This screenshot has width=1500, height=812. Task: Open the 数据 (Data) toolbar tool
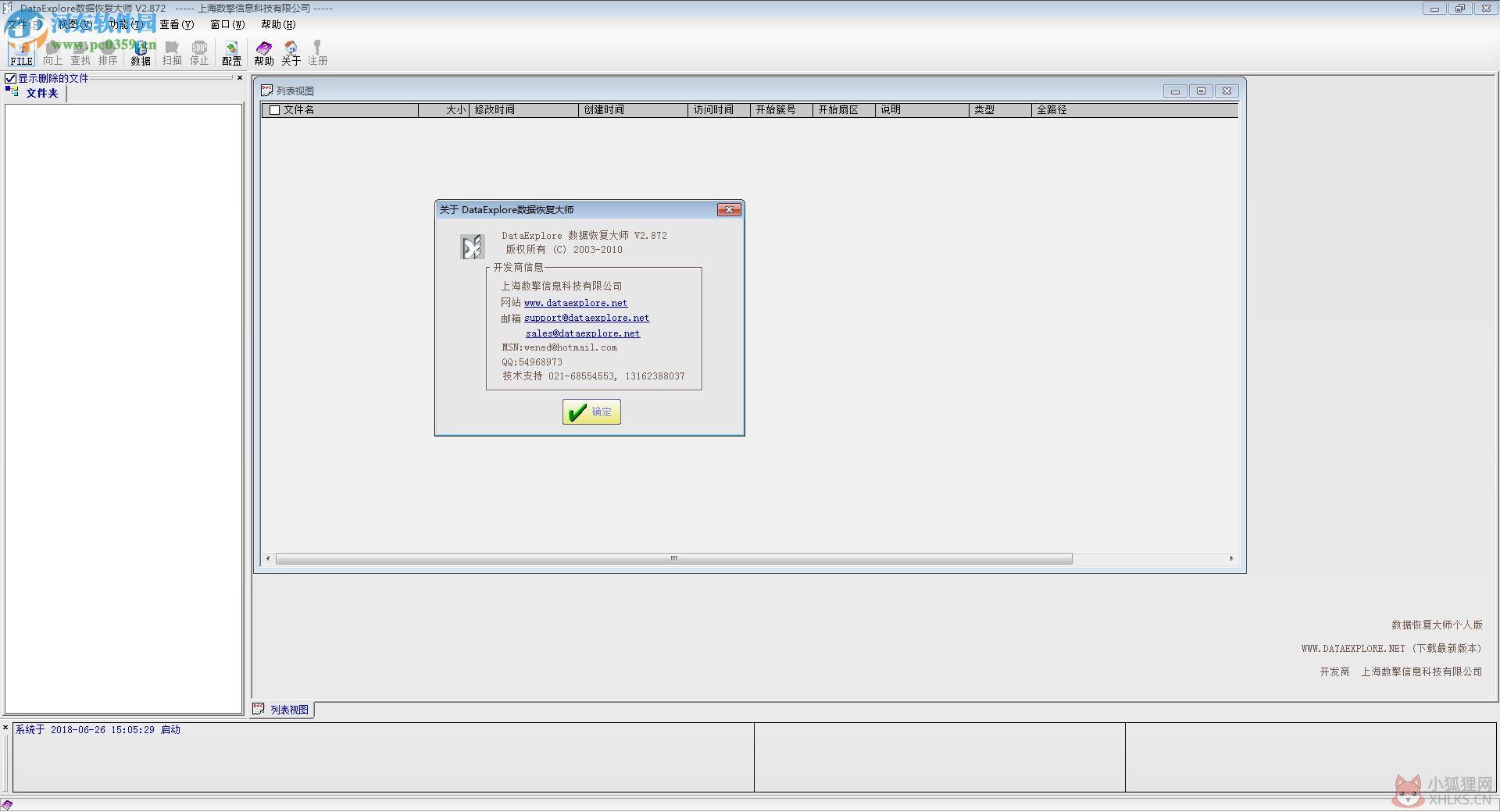(141, 53)
